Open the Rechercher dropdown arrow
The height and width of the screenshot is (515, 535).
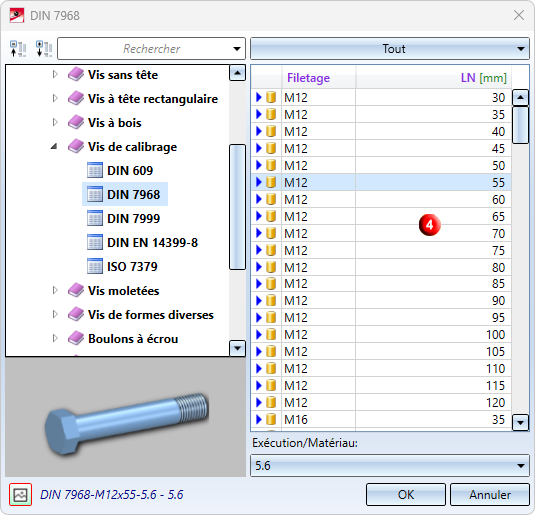click(x=237, y=49)
